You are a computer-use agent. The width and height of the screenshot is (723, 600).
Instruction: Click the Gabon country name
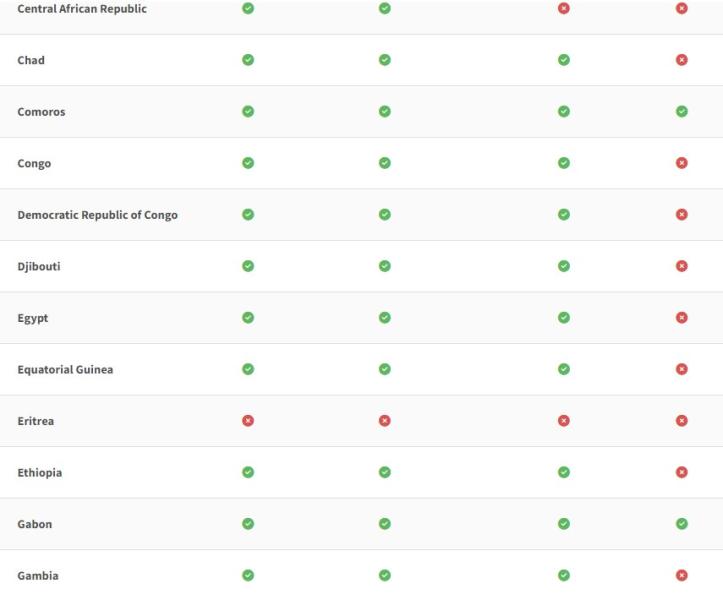[36, 524]
